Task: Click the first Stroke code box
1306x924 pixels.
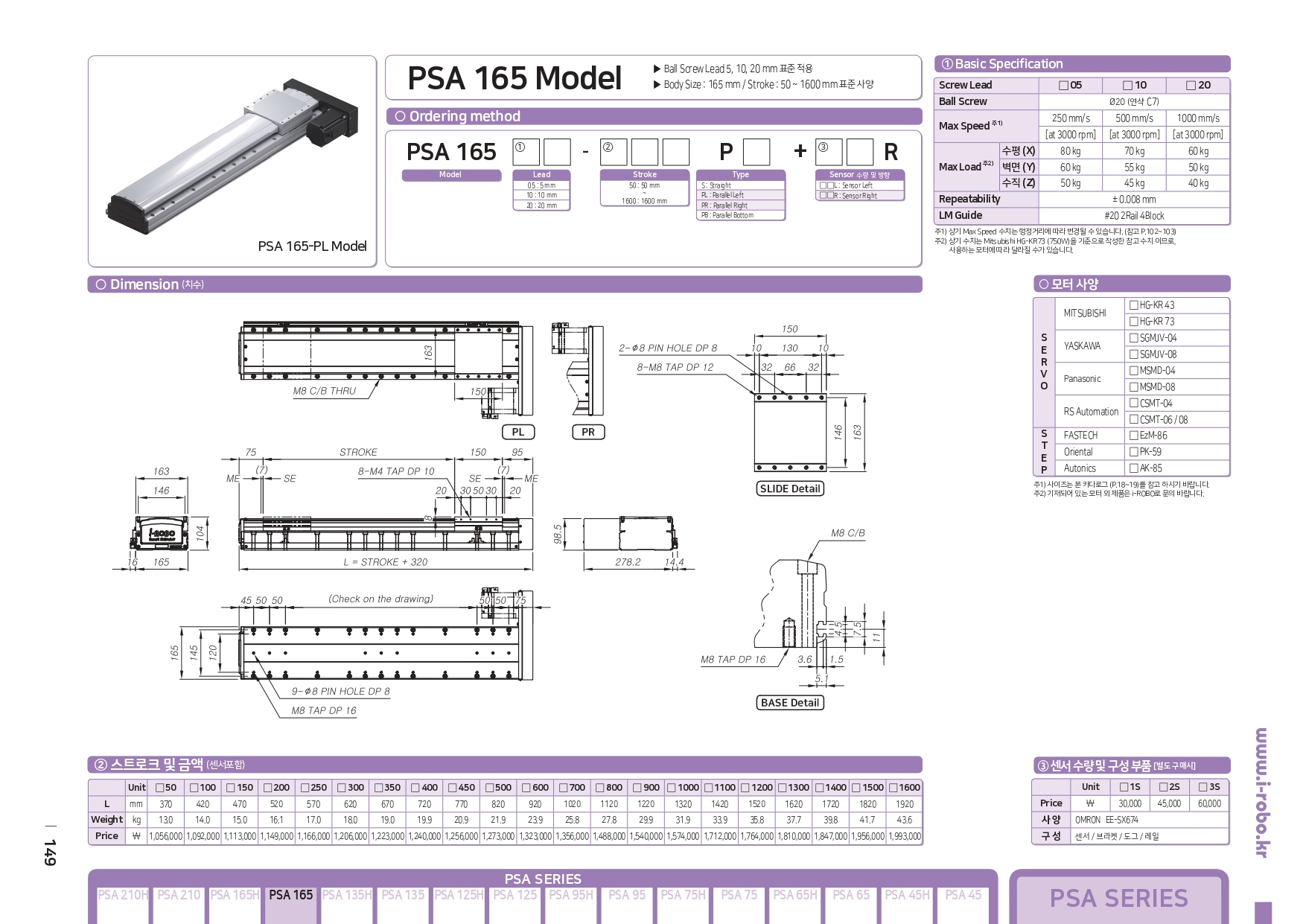Action: [x=614, y=152]
